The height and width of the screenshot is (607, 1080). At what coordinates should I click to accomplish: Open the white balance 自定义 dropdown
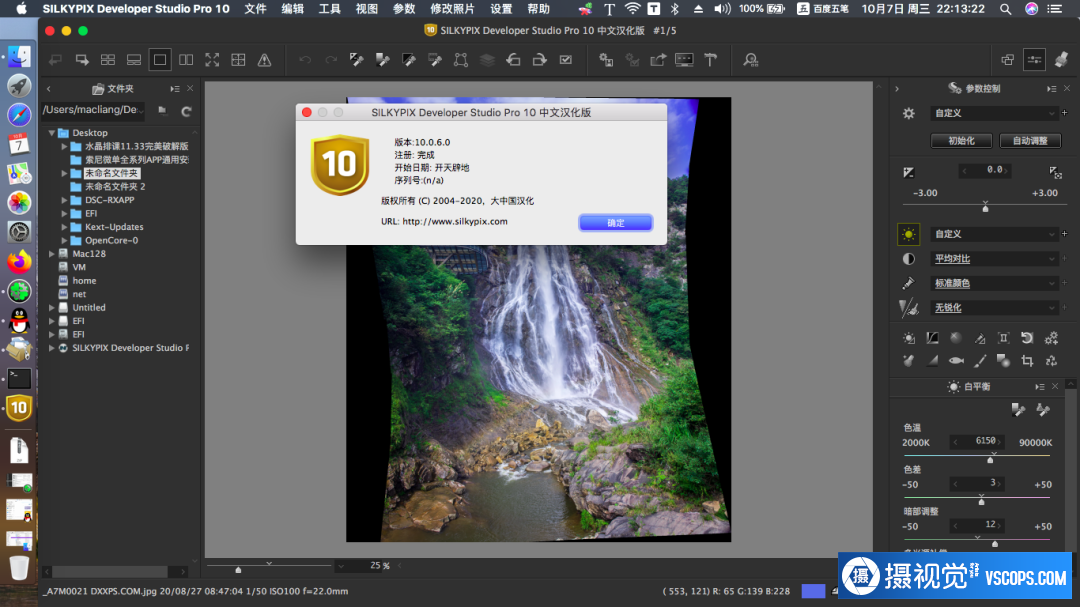click(x=994, y=234)
